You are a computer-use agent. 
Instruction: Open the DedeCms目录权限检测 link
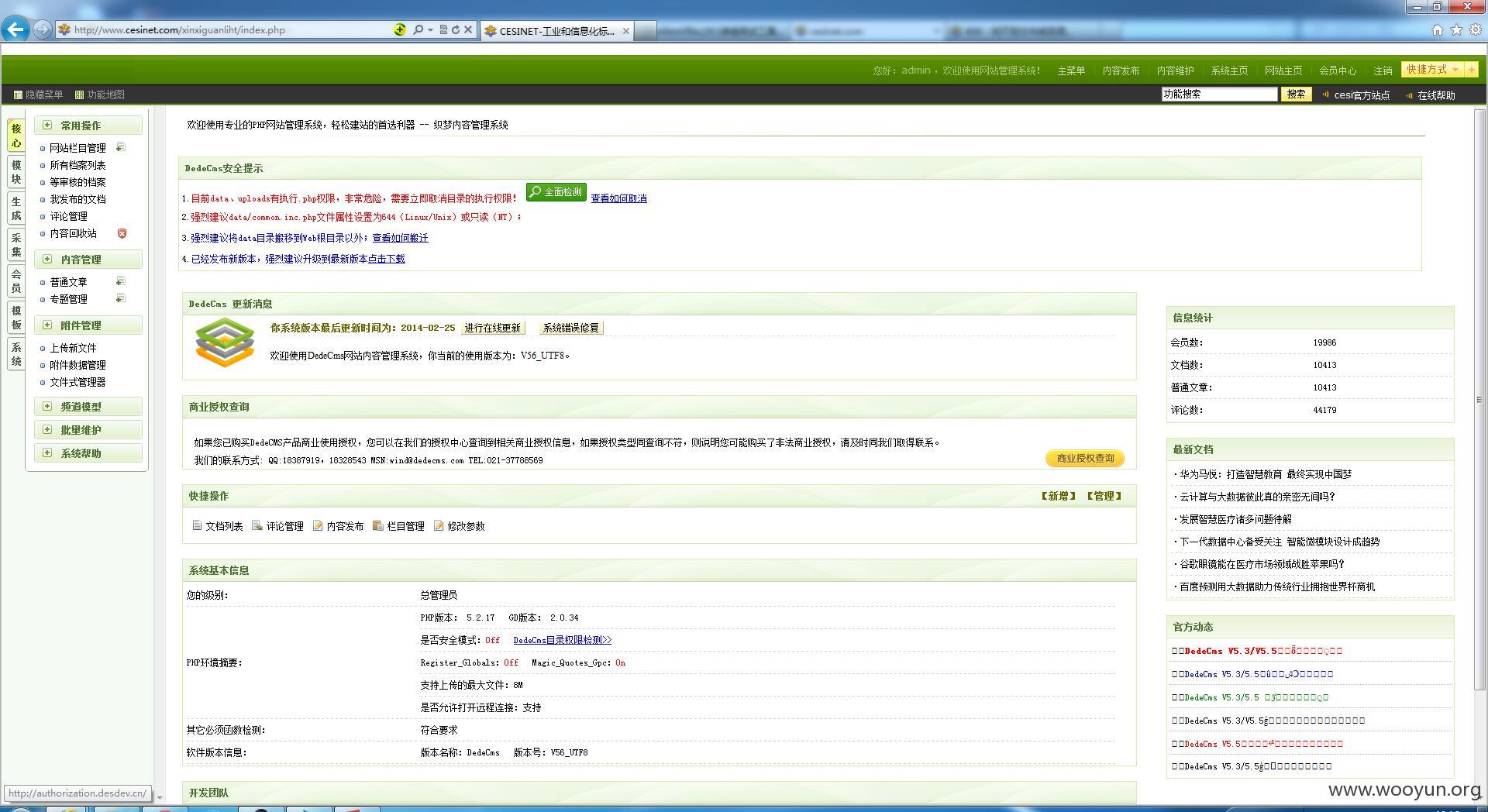[562, 640]
